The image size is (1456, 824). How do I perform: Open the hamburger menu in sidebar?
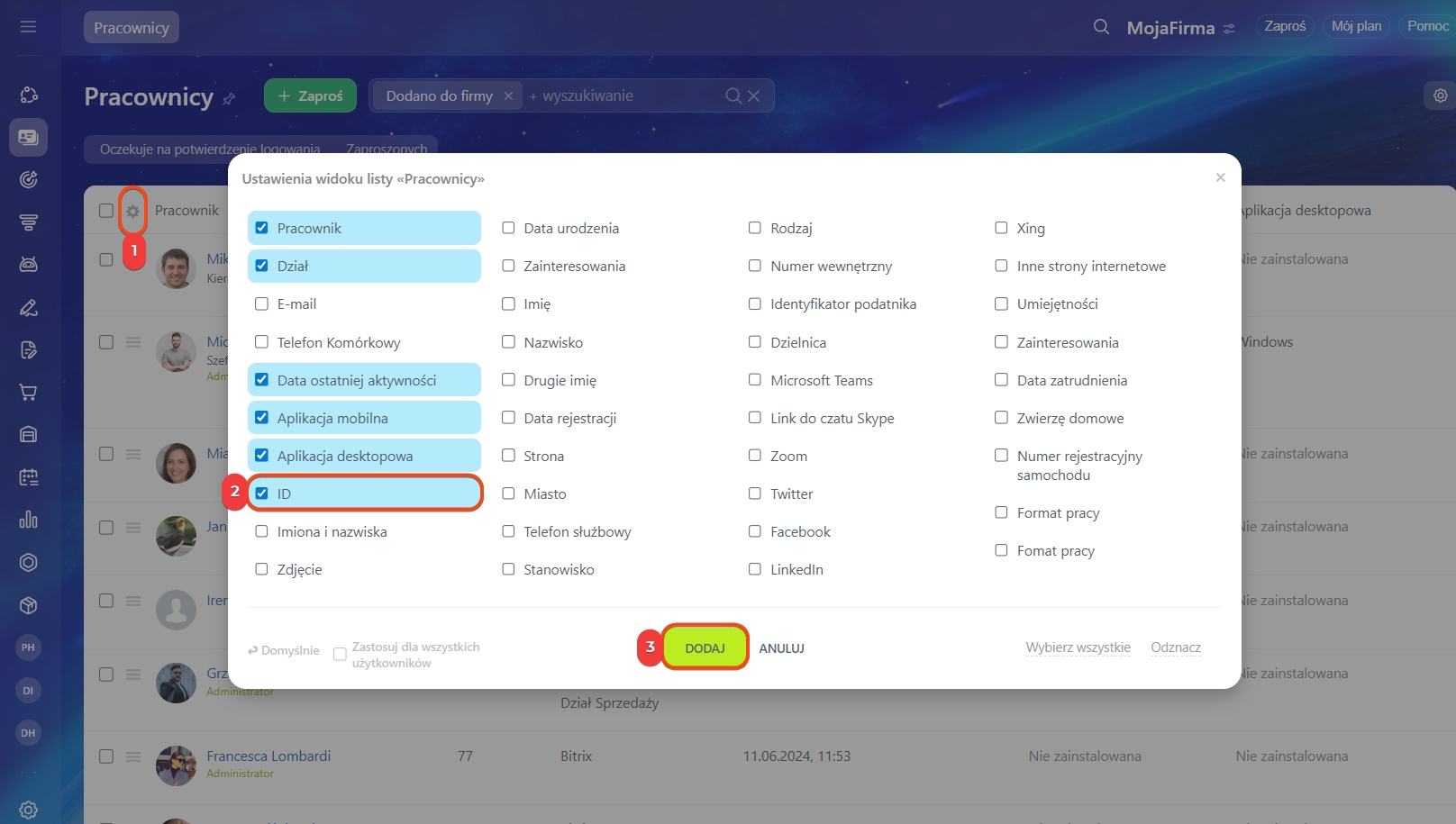point(29,27)
